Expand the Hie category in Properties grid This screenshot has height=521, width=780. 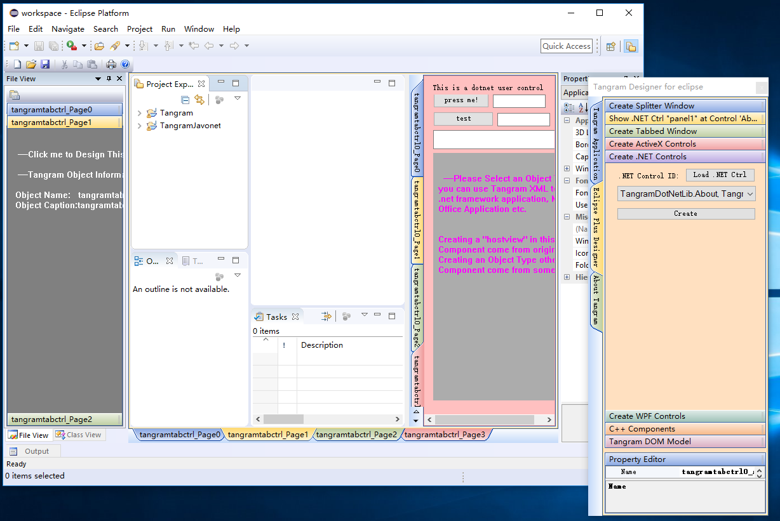tap(567, 277)
